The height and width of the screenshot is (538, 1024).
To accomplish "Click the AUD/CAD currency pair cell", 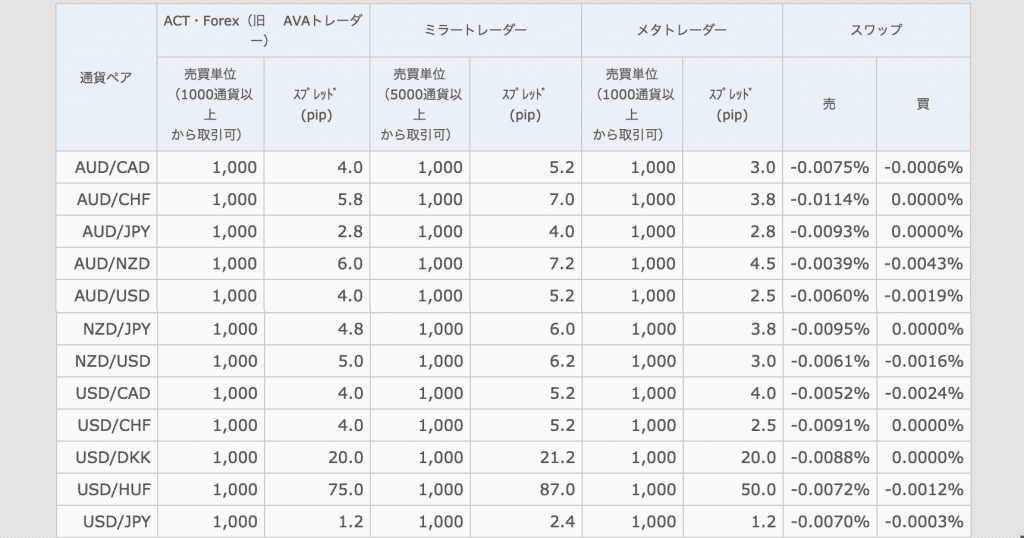I will tap(106, 168).
